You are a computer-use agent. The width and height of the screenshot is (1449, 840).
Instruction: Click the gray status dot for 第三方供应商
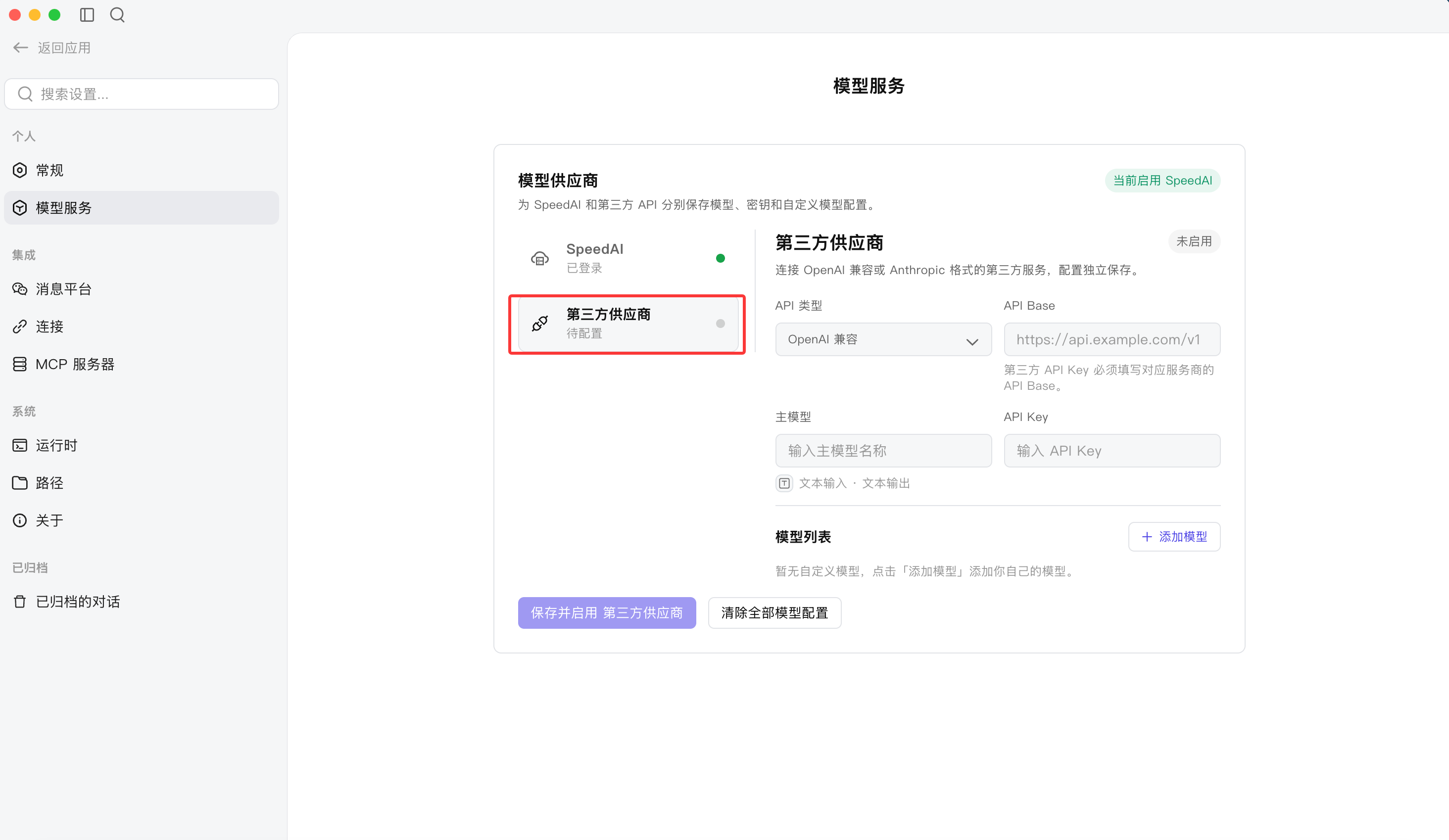[721, 324]
